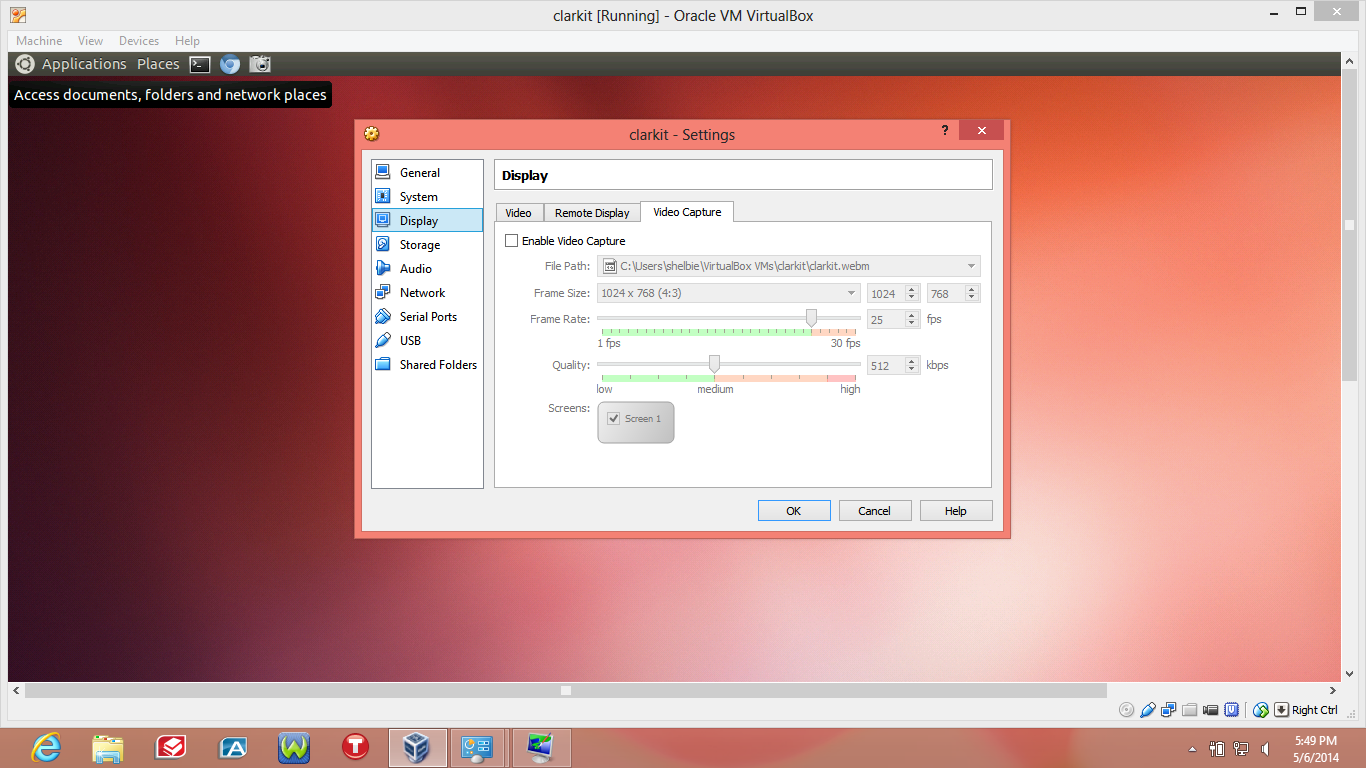Image resolution: width=1366 pixels, height=768 pixels.
Task: Open the VirtualBox Machine menu
Action: coord(39,41)
